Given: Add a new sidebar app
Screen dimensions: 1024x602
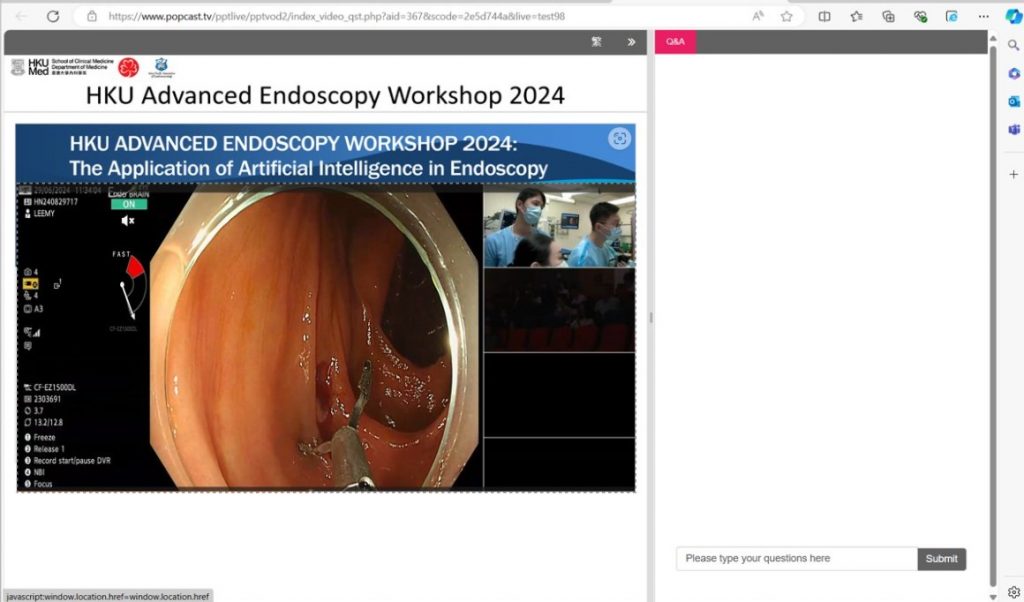Looking at the screenshot, I should pyautogui.click(x=1014, y=174).
